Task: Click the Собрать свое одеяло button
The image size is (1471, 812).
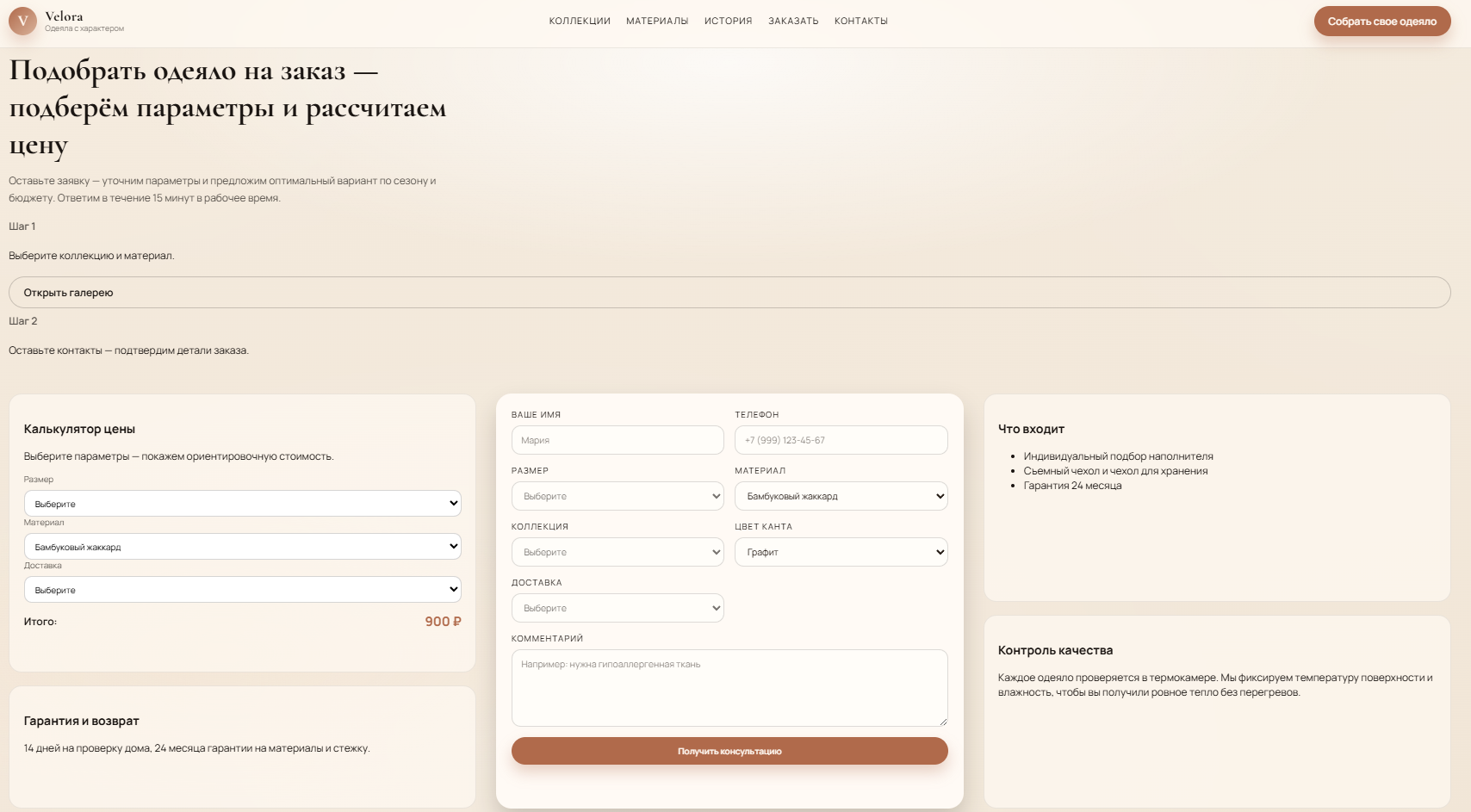Action: pos(1382,22)
